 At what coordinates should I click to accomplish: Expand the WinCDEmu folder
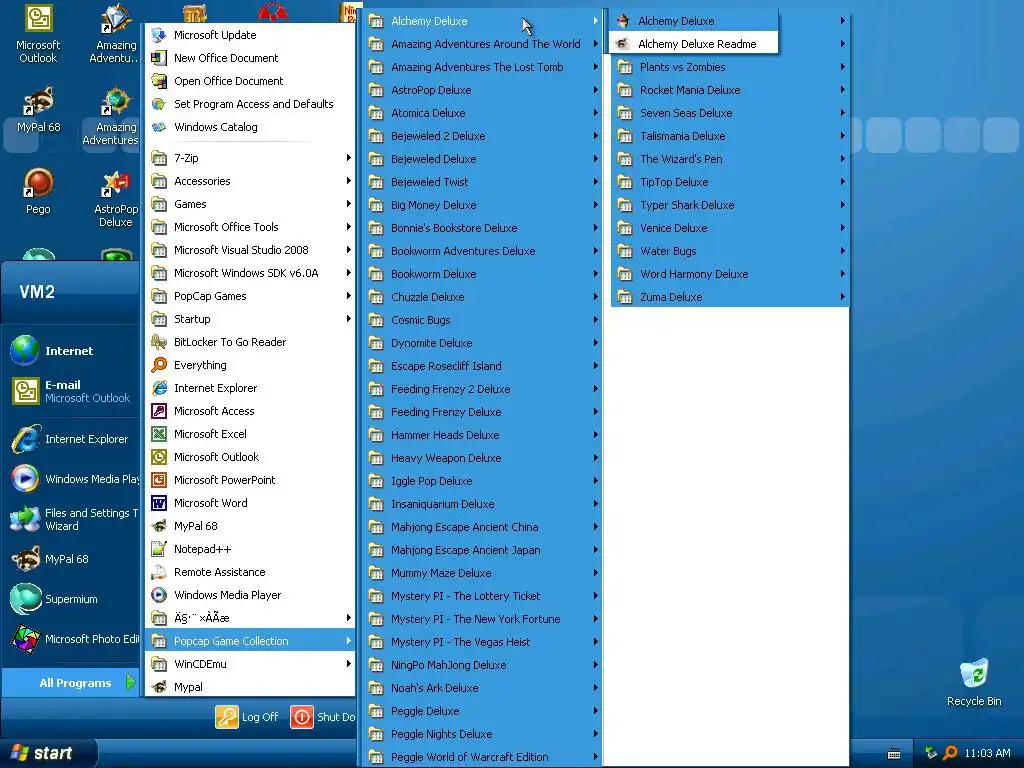point(249,664)
